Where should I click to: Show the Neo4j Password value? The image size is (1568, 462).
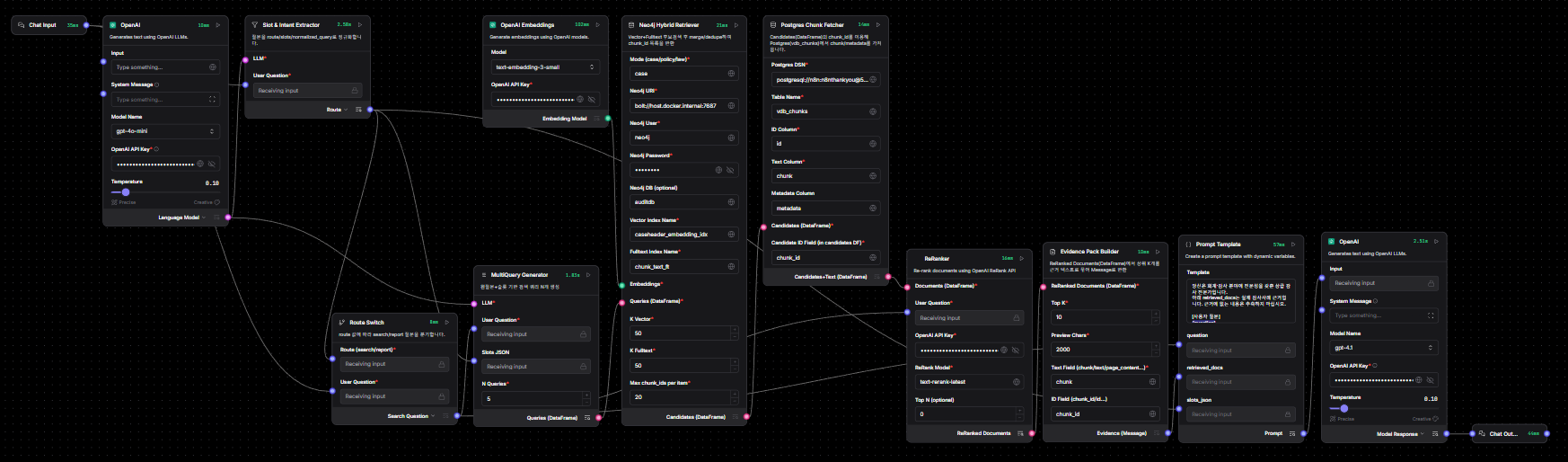[x=730, y=170]
